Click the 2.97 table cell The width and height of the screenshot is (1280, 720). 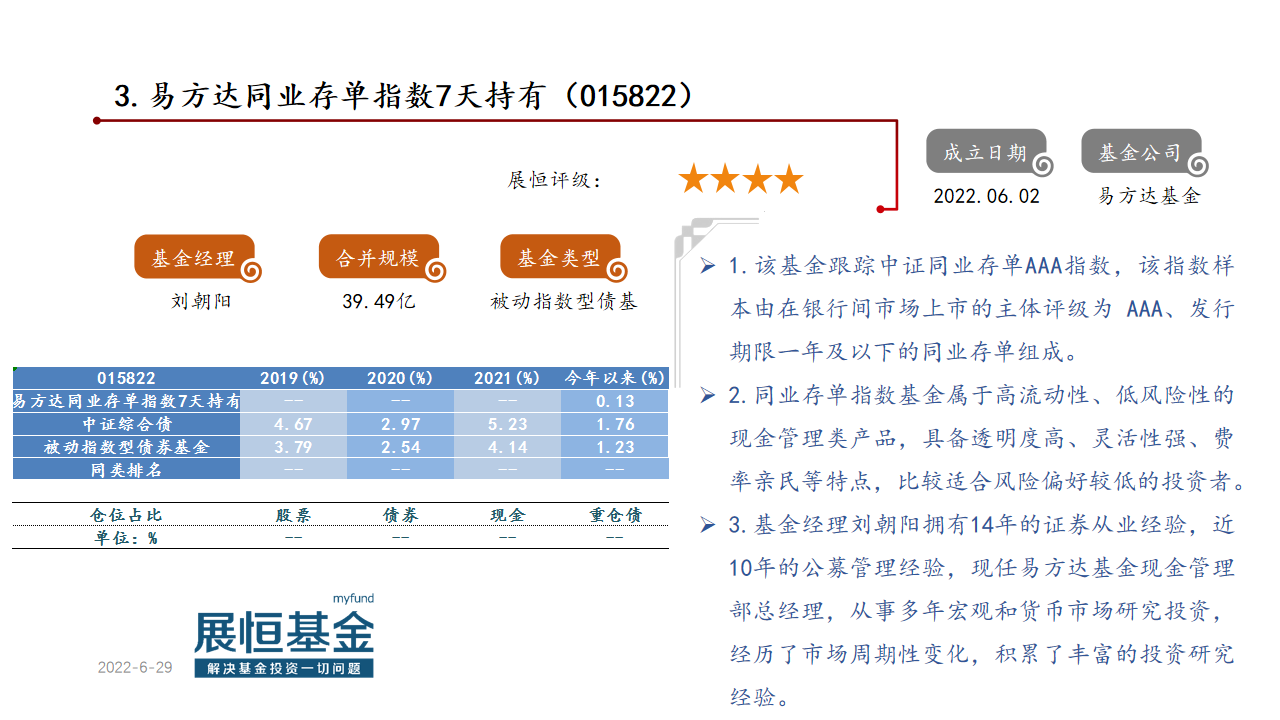coord(400,424)
